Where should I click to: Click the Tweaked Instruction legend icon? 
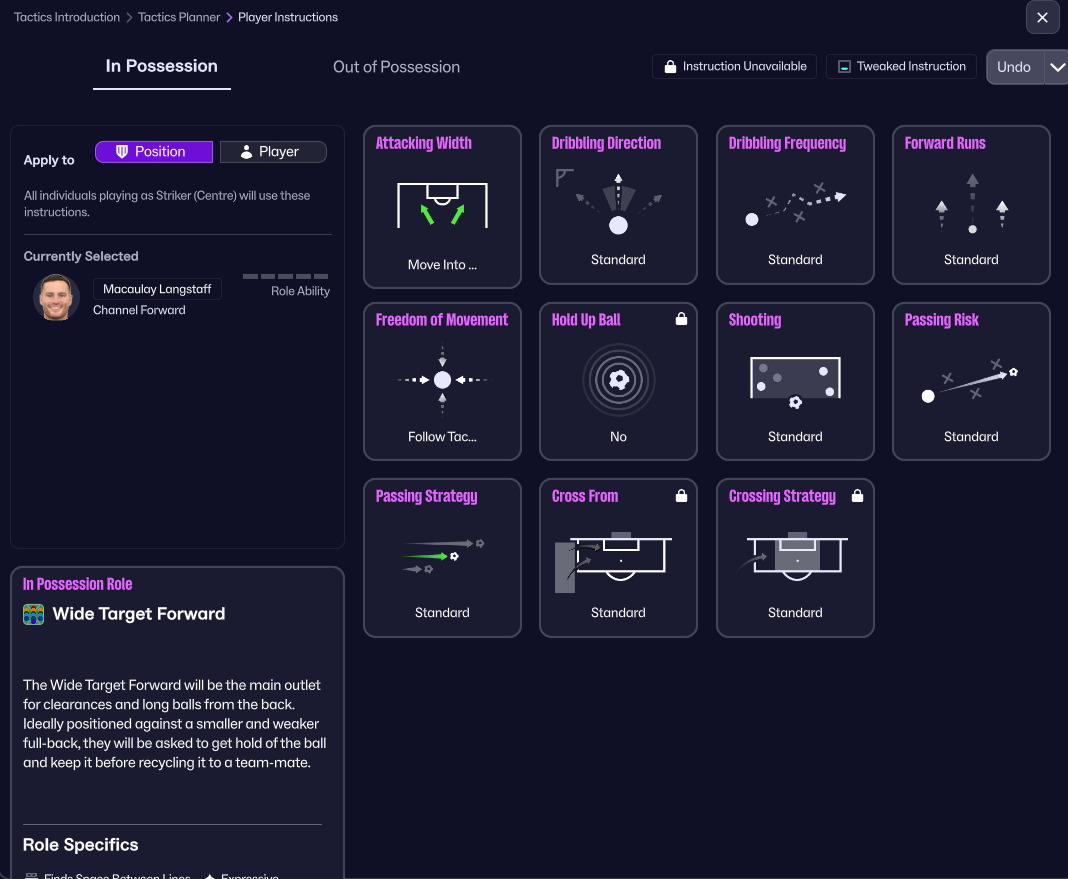[x=844, y=66]
